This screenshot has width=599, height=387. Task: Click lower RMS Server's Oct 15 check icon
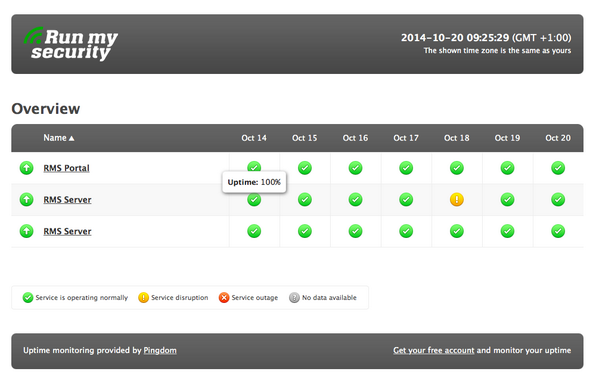click(304, 231)
